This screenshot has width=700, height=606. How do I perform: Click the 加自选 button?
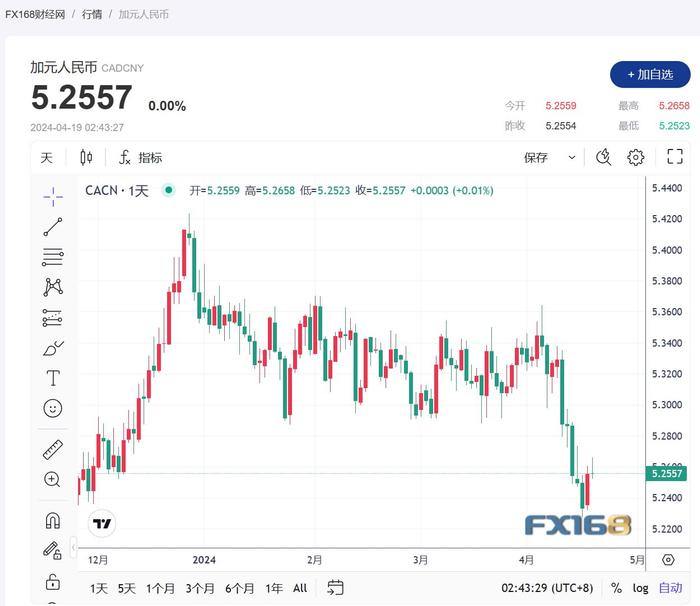click(650, 74)
